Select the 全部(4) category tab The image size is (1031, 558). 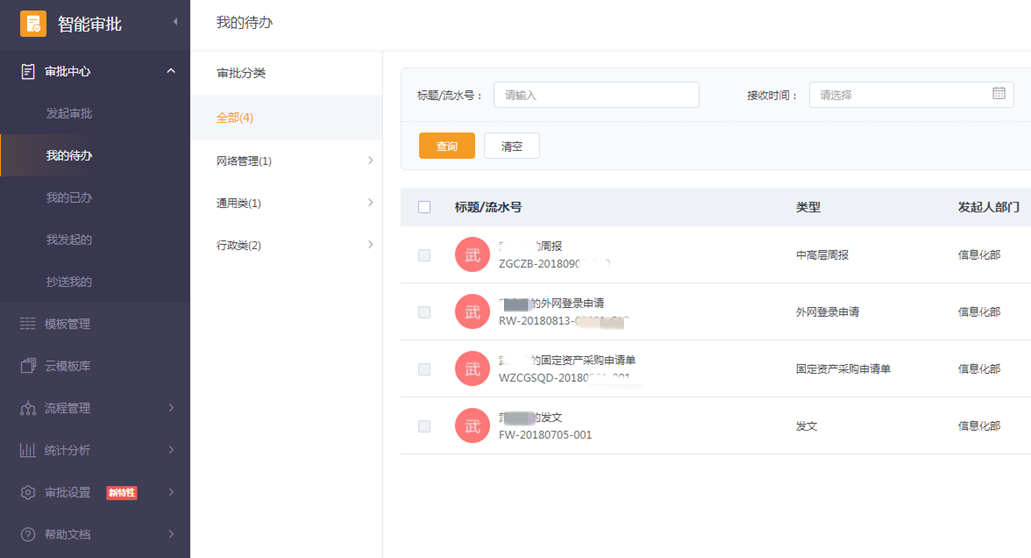click(235, 118)
